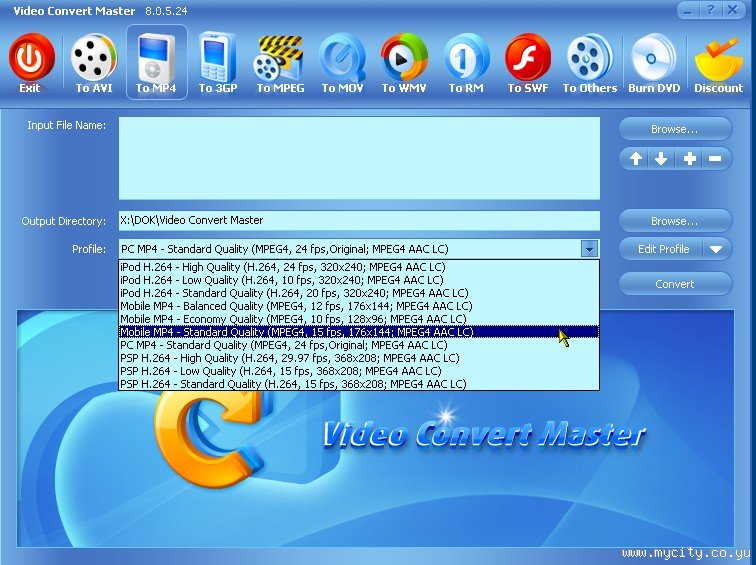Collapse the Profile combo box arrow
Image resolution: width=756 pixels, height=565 pixels.
tap(589, 249)
